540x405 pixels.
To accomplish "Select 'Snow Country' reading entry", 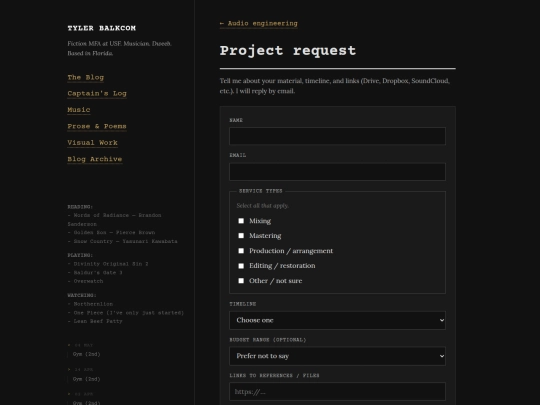I will coord(123,241).
